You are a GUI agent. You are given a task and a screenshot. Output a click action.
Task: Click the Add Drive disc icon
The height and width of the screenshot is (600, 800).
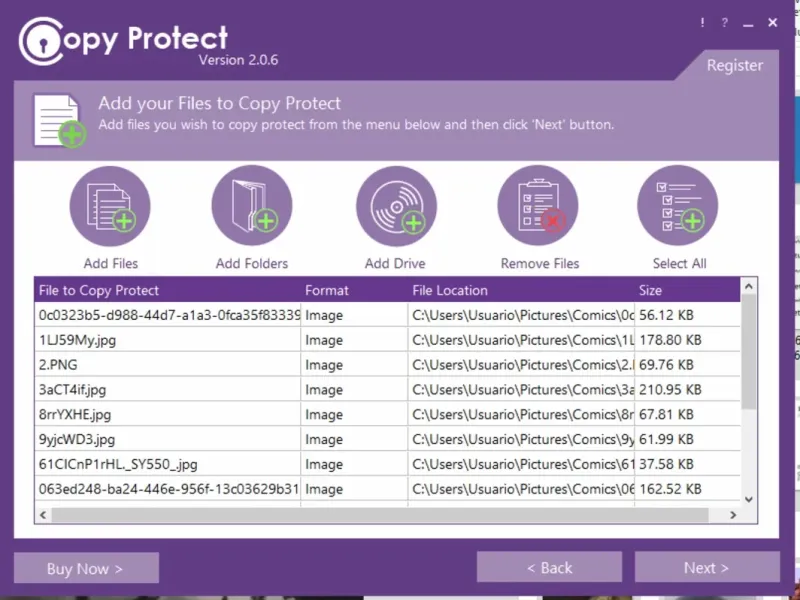click(x=396, y=206)
